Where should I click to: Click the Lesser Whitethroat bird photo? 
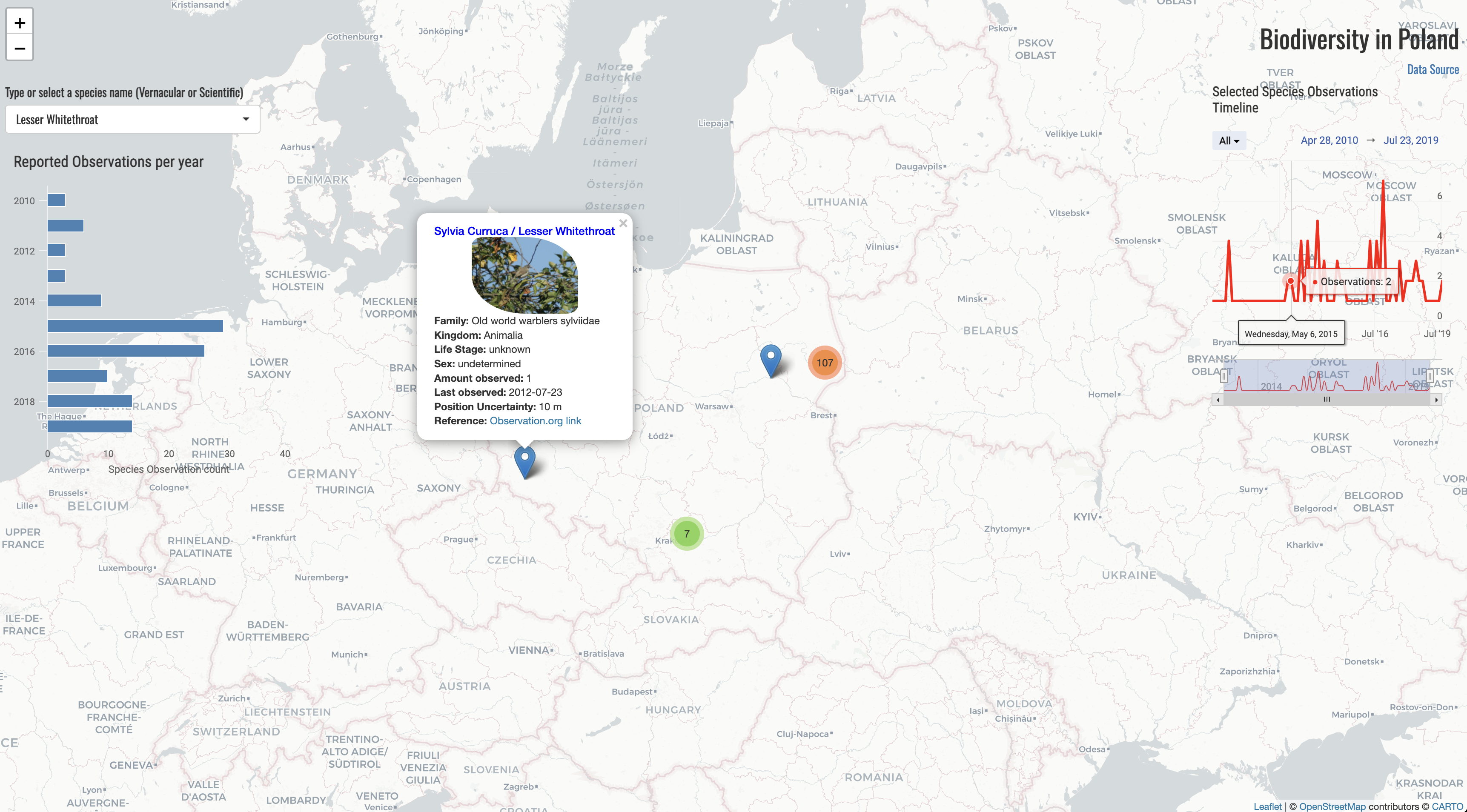click(524, 276)
